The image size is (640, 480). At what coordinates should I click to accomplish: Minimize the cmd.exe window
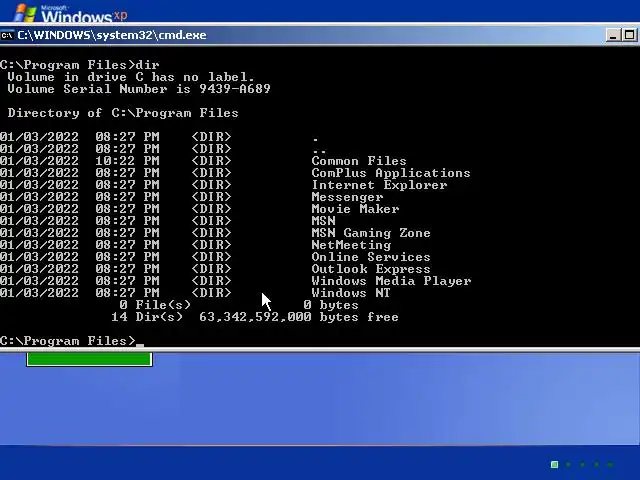tap(613, 36)
